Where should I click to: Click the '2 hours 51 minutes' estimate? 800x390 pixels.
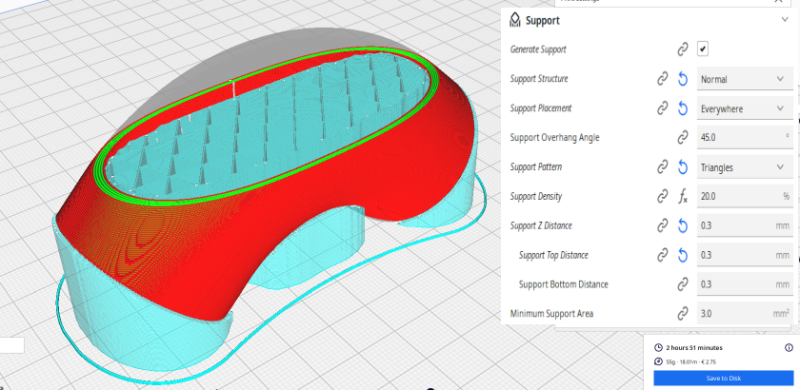pos(694,348)
